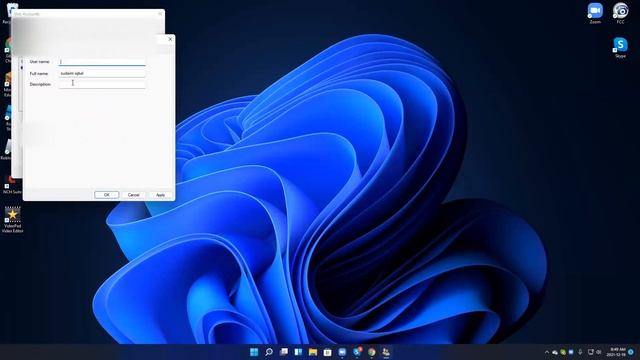Click the User name input field
This screenshot has height=360, width=640.
(102, 62)
